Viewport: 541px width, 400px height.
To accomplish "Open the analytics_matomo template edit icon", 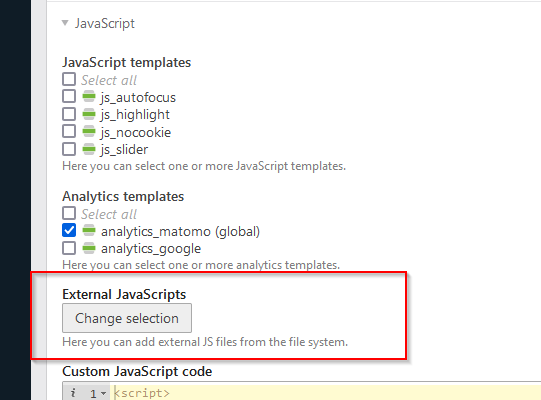I will pyautogui.click(x=89, y=230).
